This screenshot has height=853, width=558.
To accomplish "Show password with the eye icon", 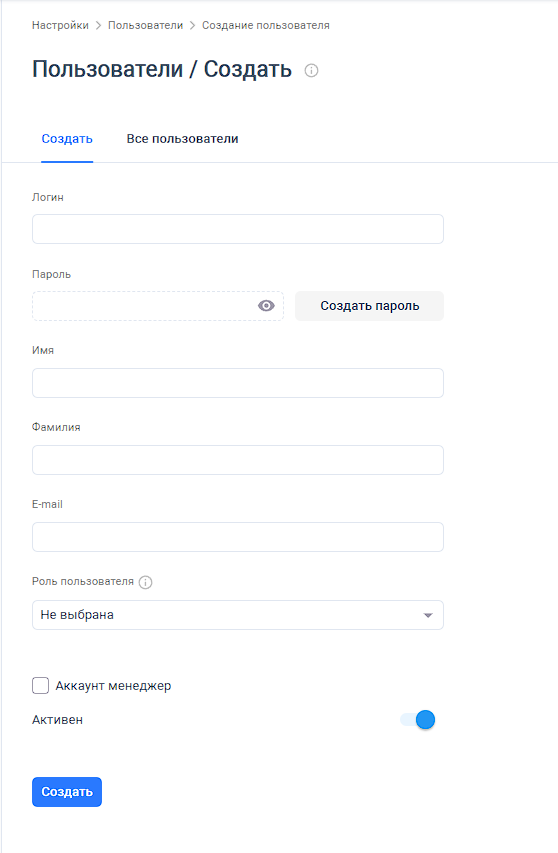I will coord(266,306).
